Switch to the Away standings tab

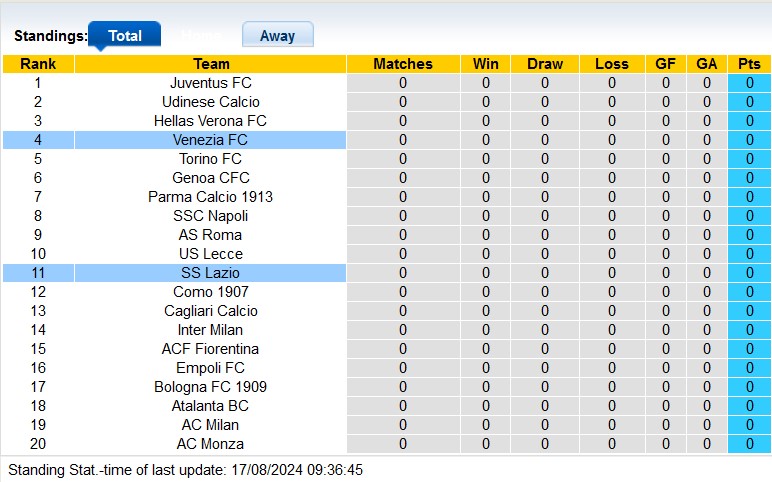(x=277, y=35)
